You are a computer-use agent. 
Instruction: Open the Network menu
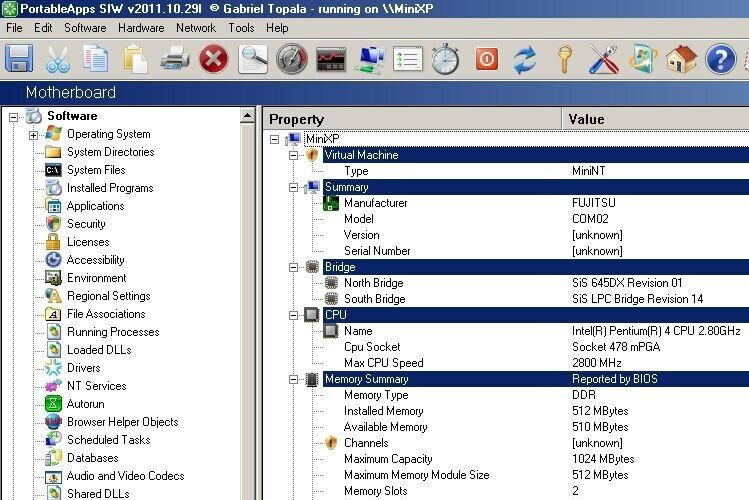pos(196,28)
